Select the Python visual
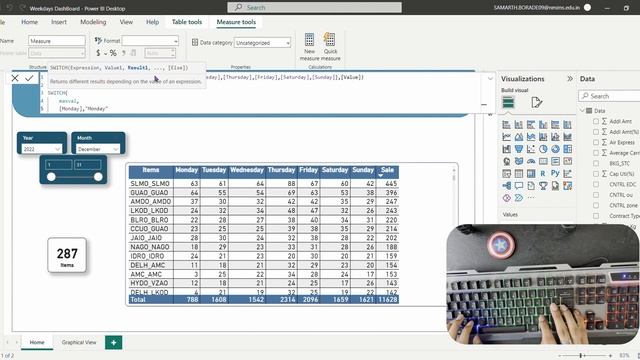Viewport: 640px width, 360px height. (556, 174)
